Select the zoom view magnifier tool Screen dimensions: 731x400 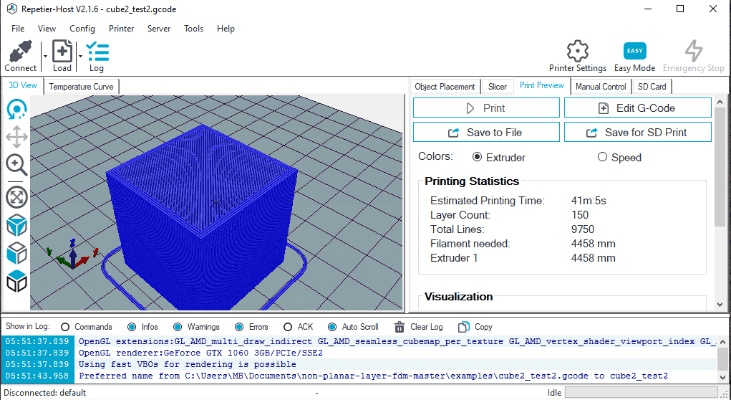pos(17,164)
